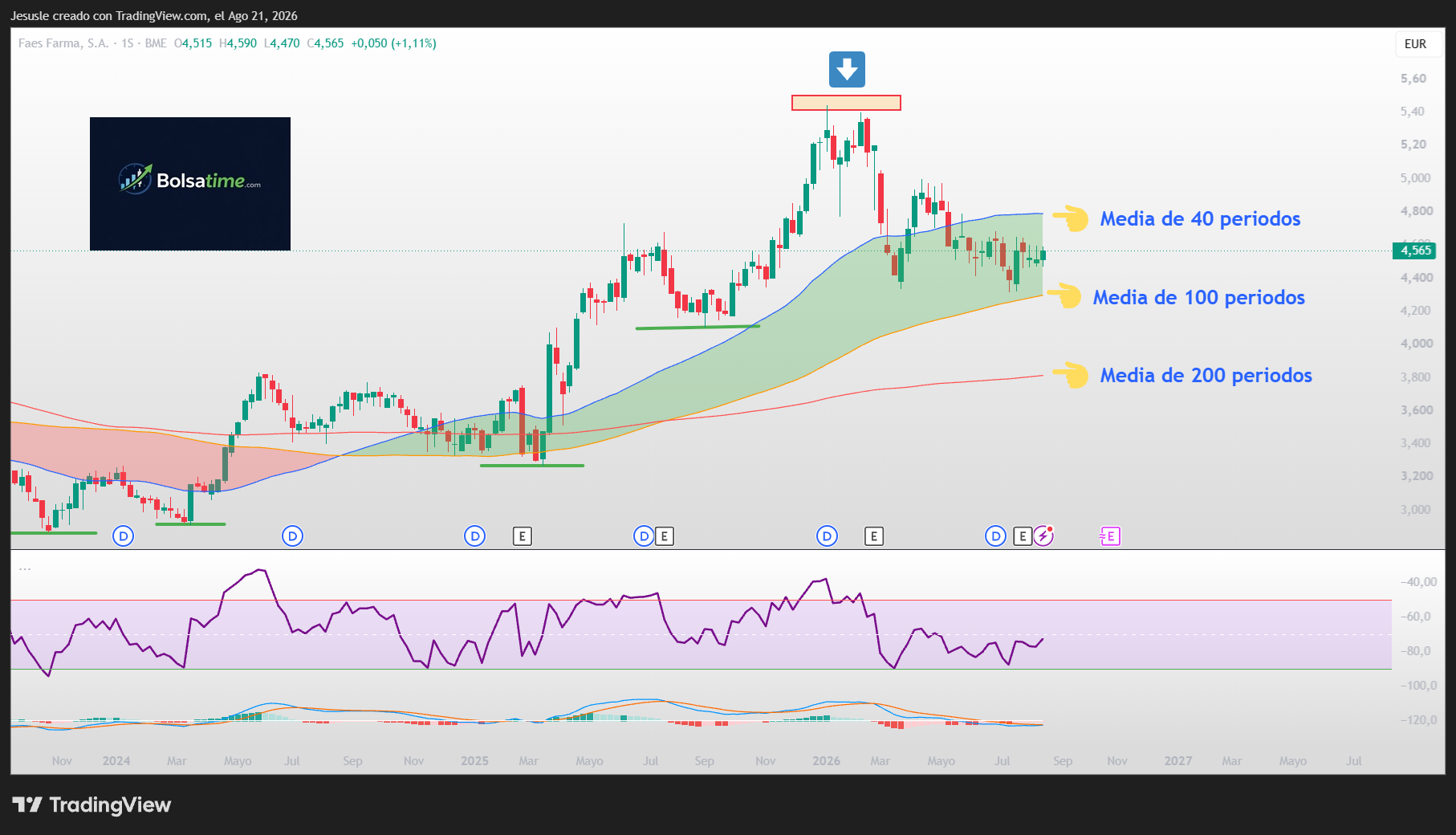Click the 2025 label on the time axis
Image resolution: width=1456 pixels, height=835 pixels.
[x=475, y=761]
